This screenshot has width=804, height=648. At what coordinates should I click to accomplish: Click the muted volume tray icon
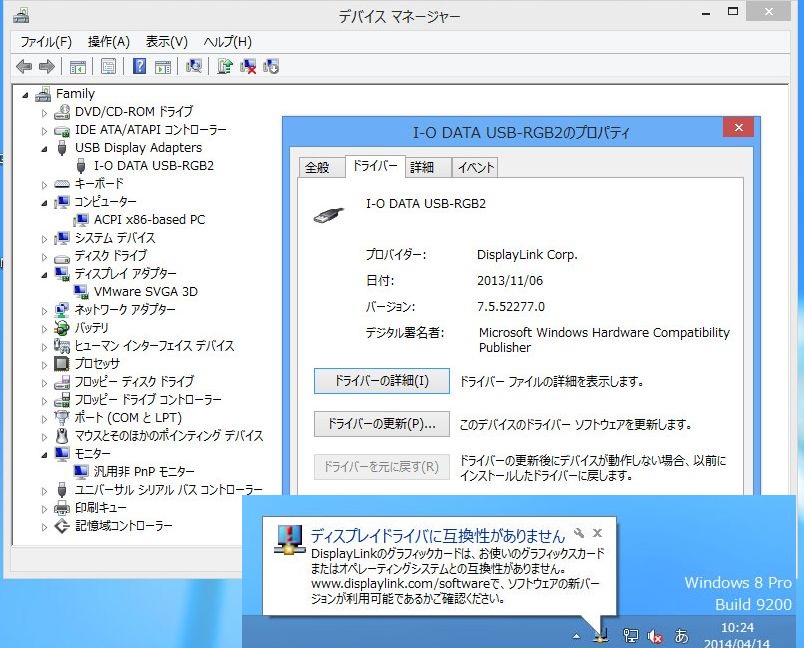click(x=657, y=635)
